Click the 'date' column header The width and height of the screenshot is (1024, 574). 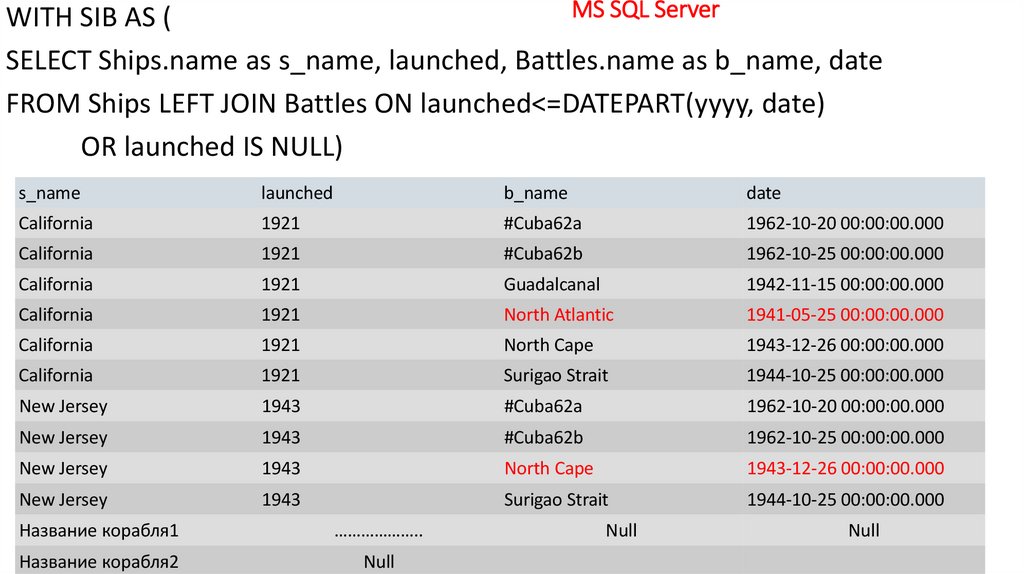pyautogui.click(x=763, y=193)
